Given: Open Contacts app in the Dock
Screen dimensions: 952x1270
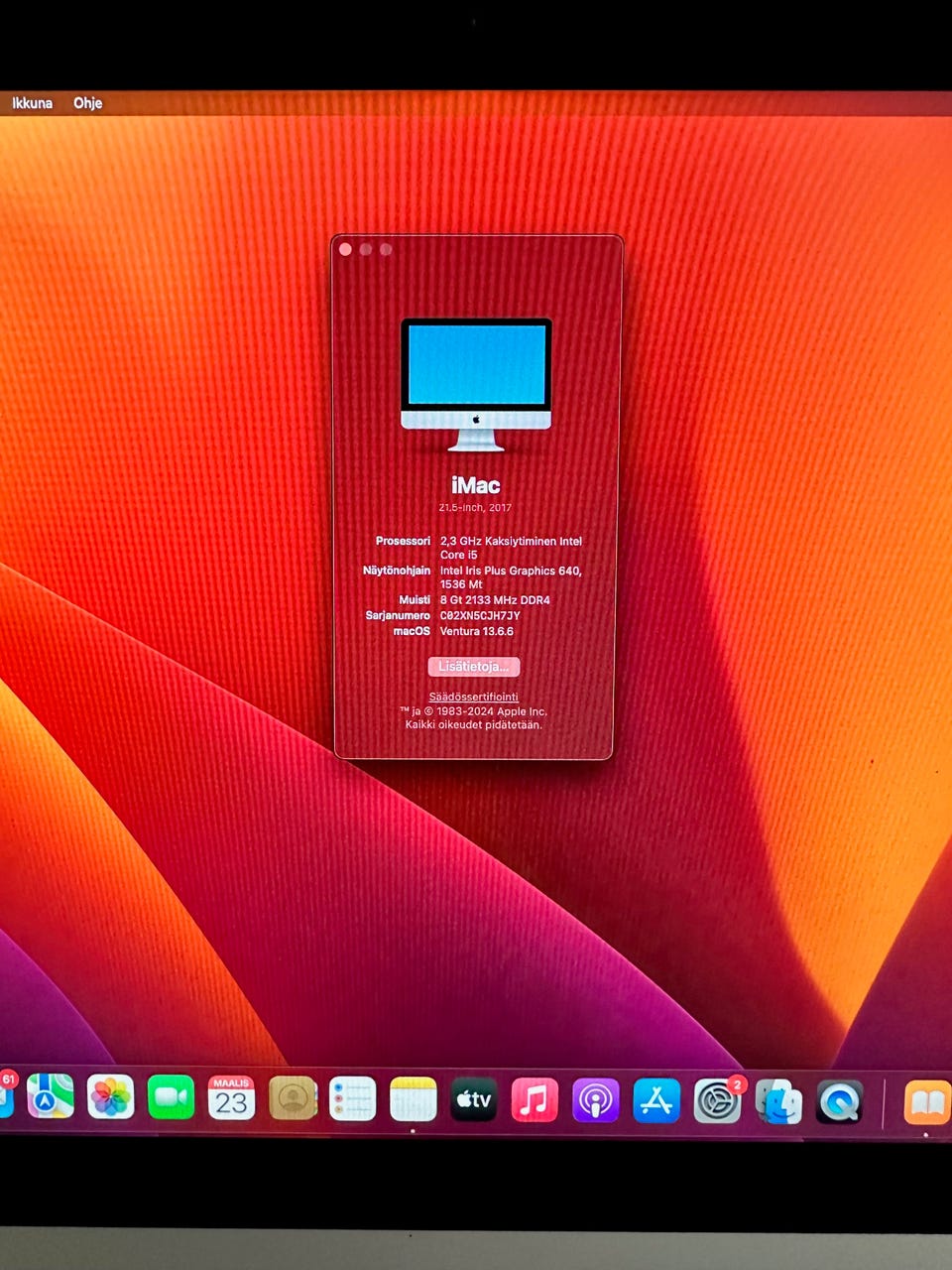Looking at the screenshot, I should click(x=293, y=1098).
